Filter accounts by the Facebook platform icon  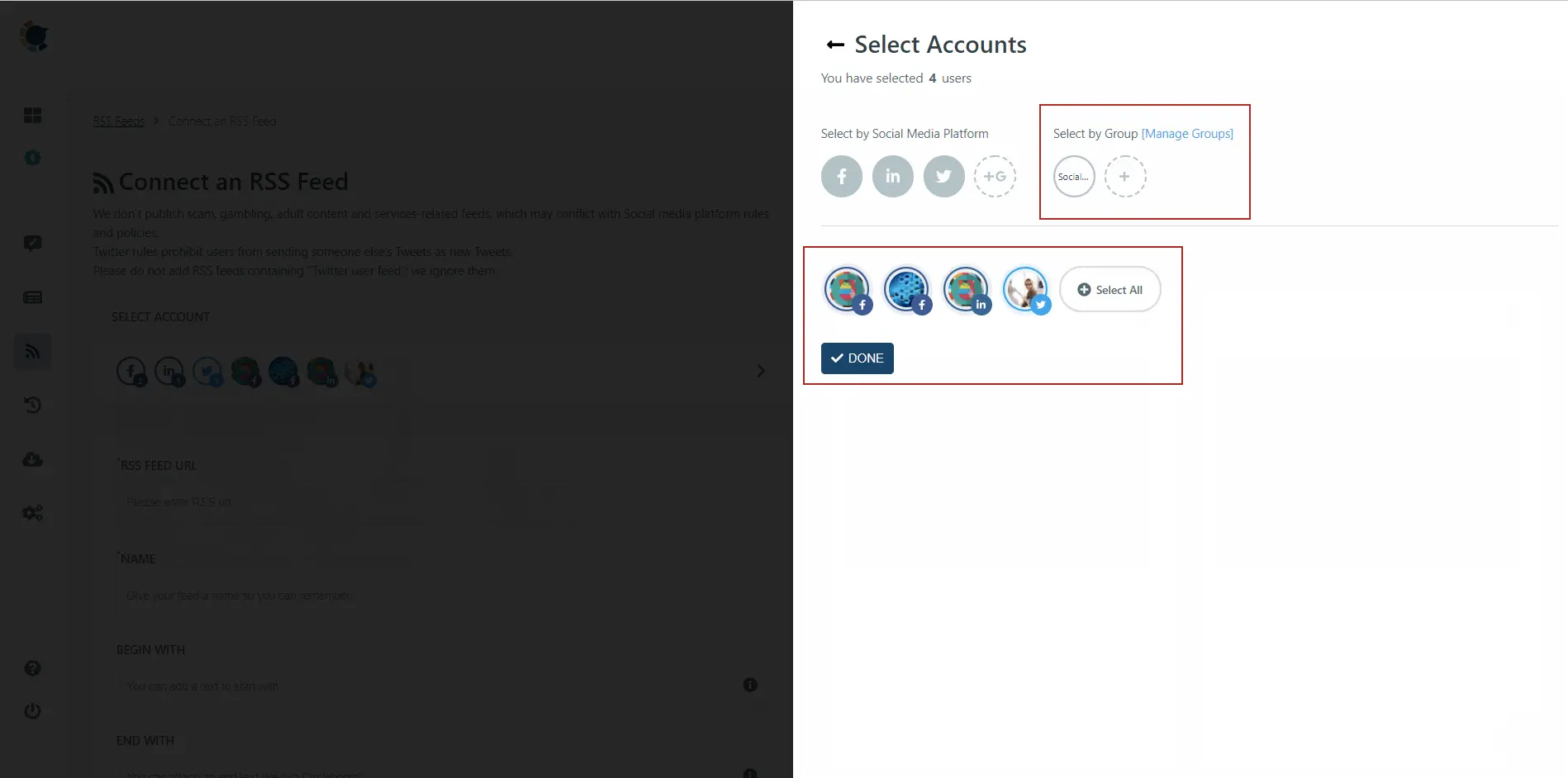click(x=841, y=176)
